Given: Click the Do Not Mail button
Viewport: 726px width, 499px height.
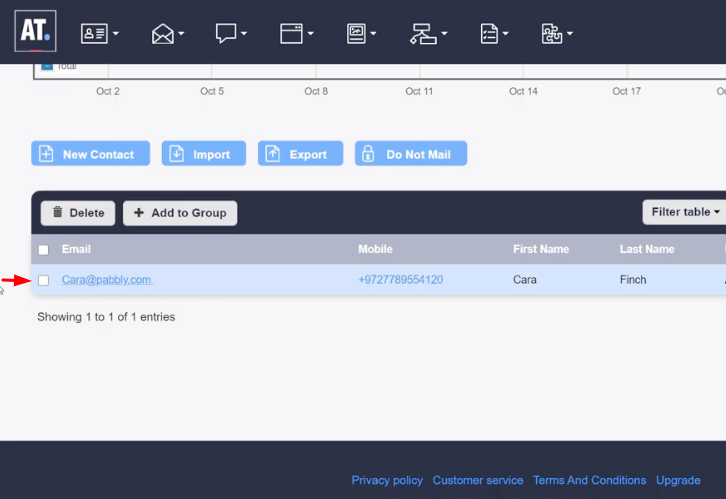Looking at the screenshot, I should pyautogui.click(x=411, y=154).
